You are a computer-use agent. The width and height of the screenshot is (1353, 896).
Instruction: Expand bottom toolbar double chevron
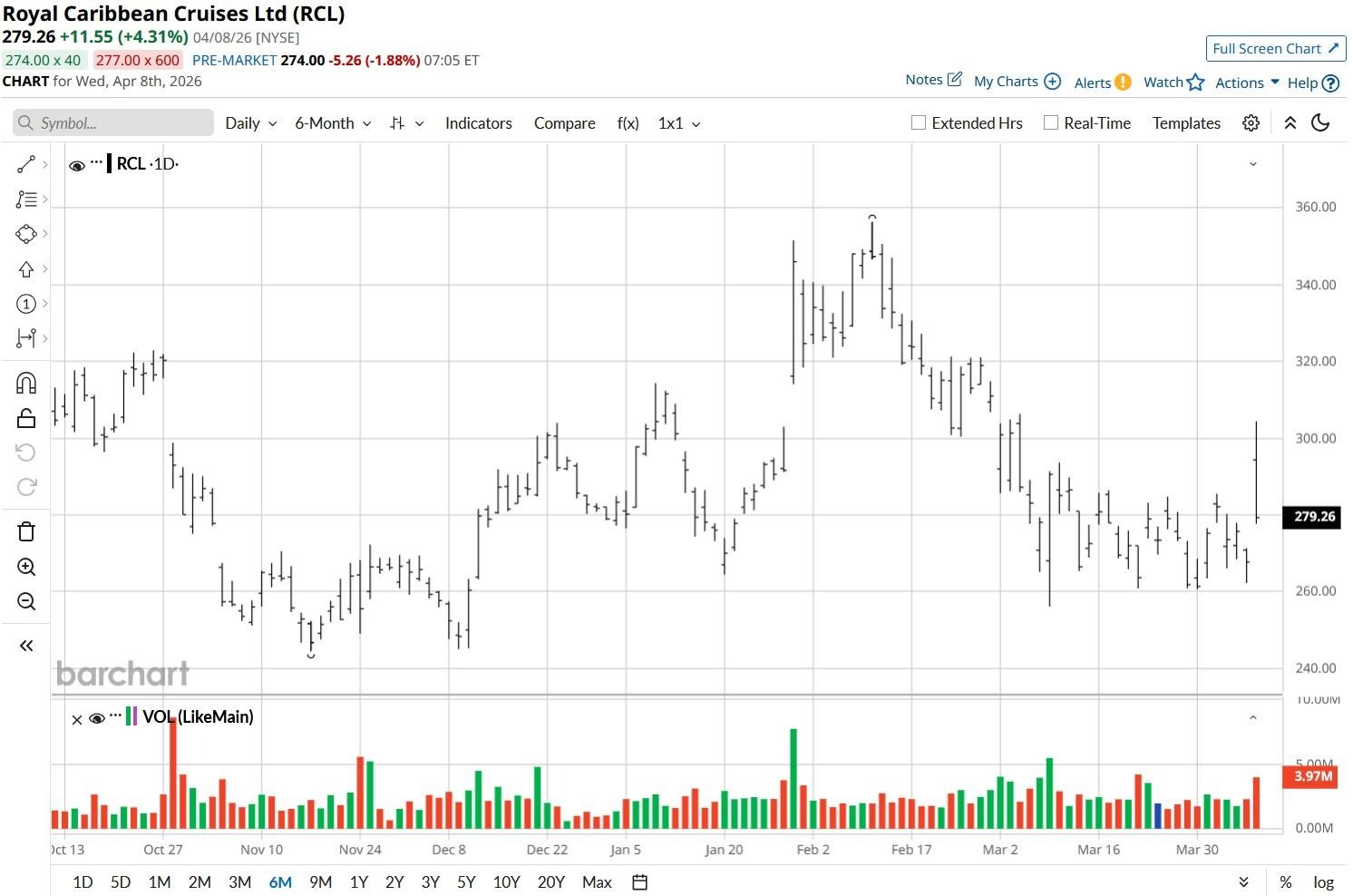point(1244,882)
